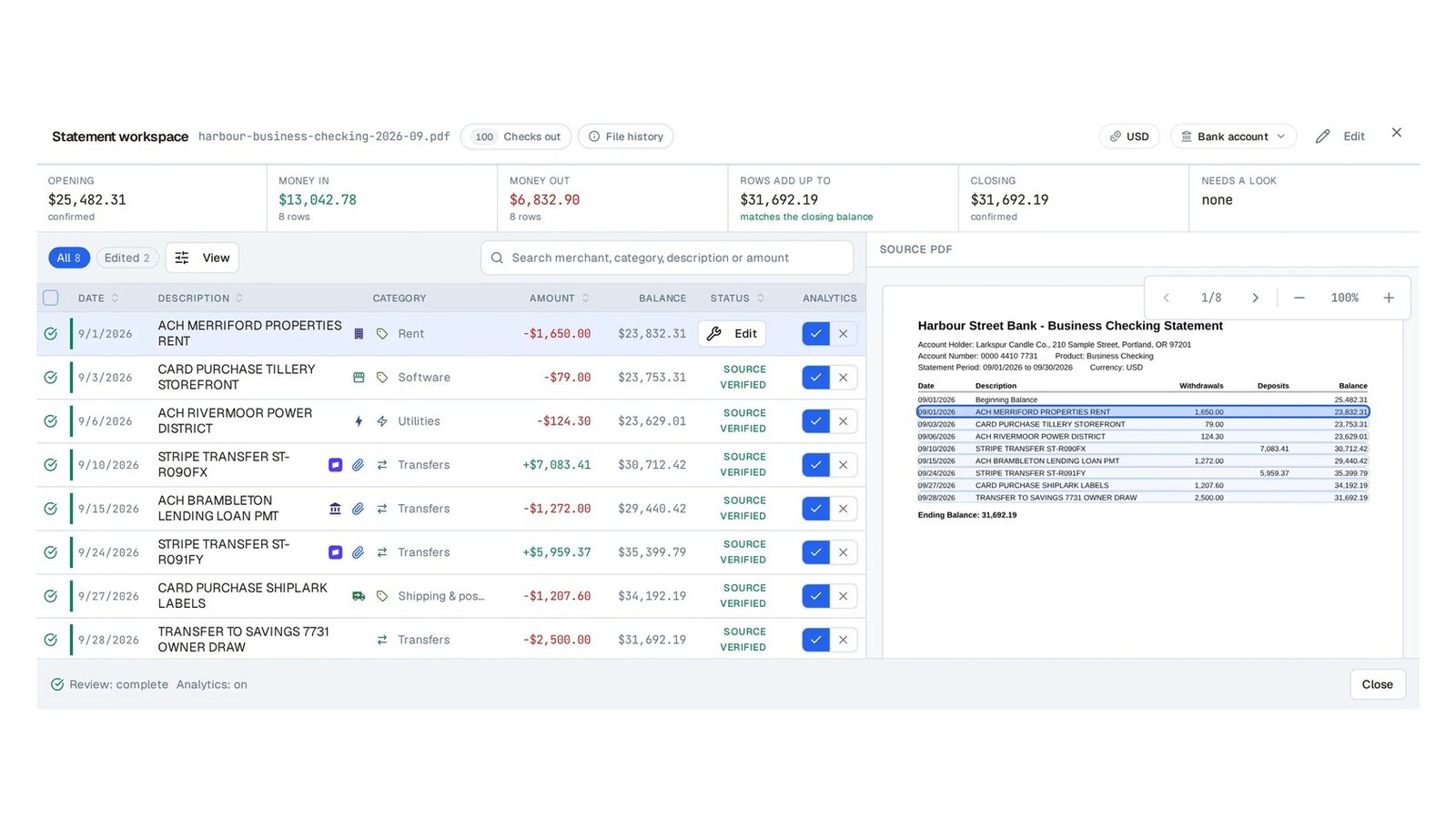Toggle analytics checkmark for MERRIFORD PROPERTIES RENT
This screenshot has width=1456, height=819.
pyautogui.click(x=815, y=334)
